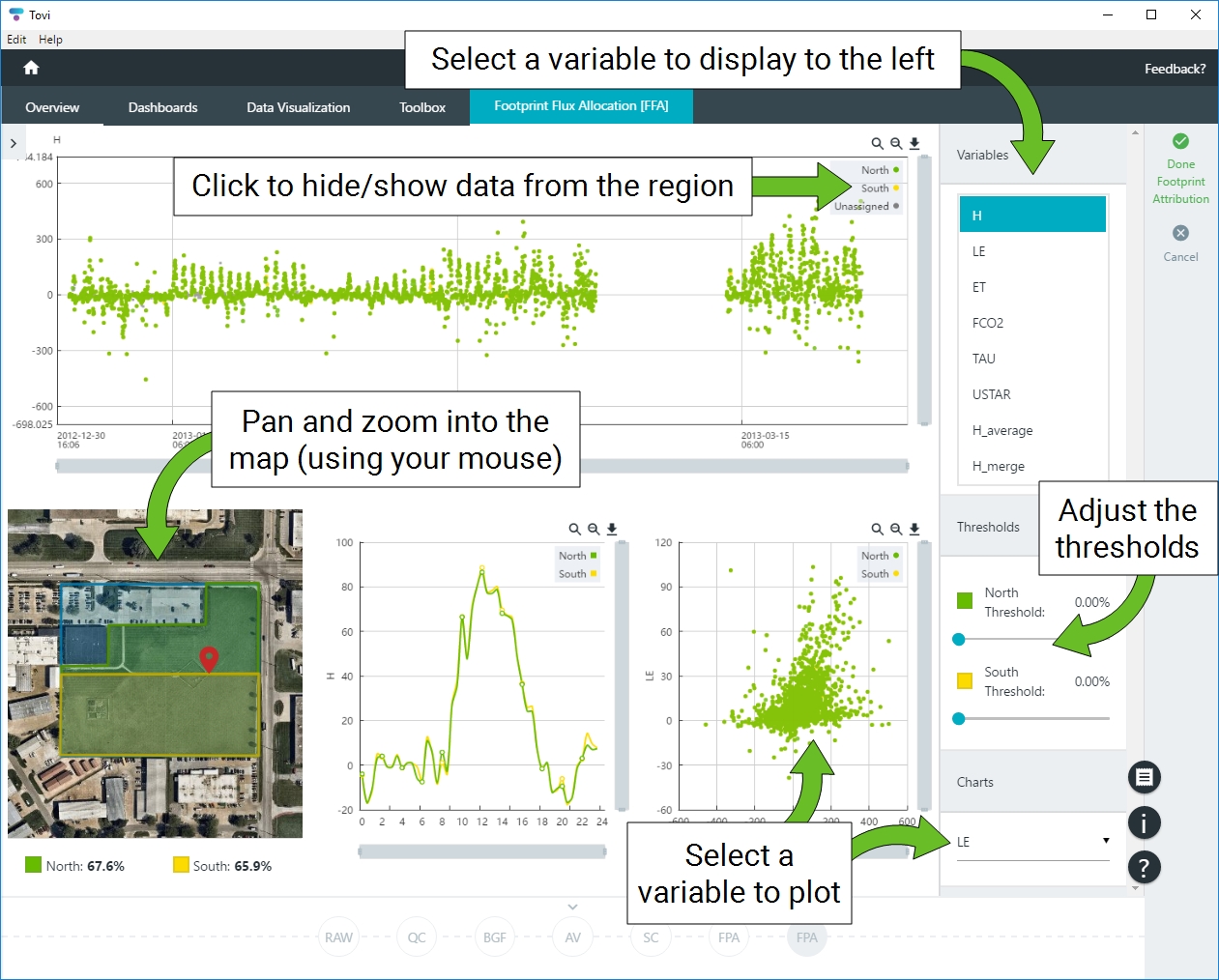The height and width of the screenshot is (980, 1219).
Task: Select FCO2 in the Variables list
Action: point(988,323)
